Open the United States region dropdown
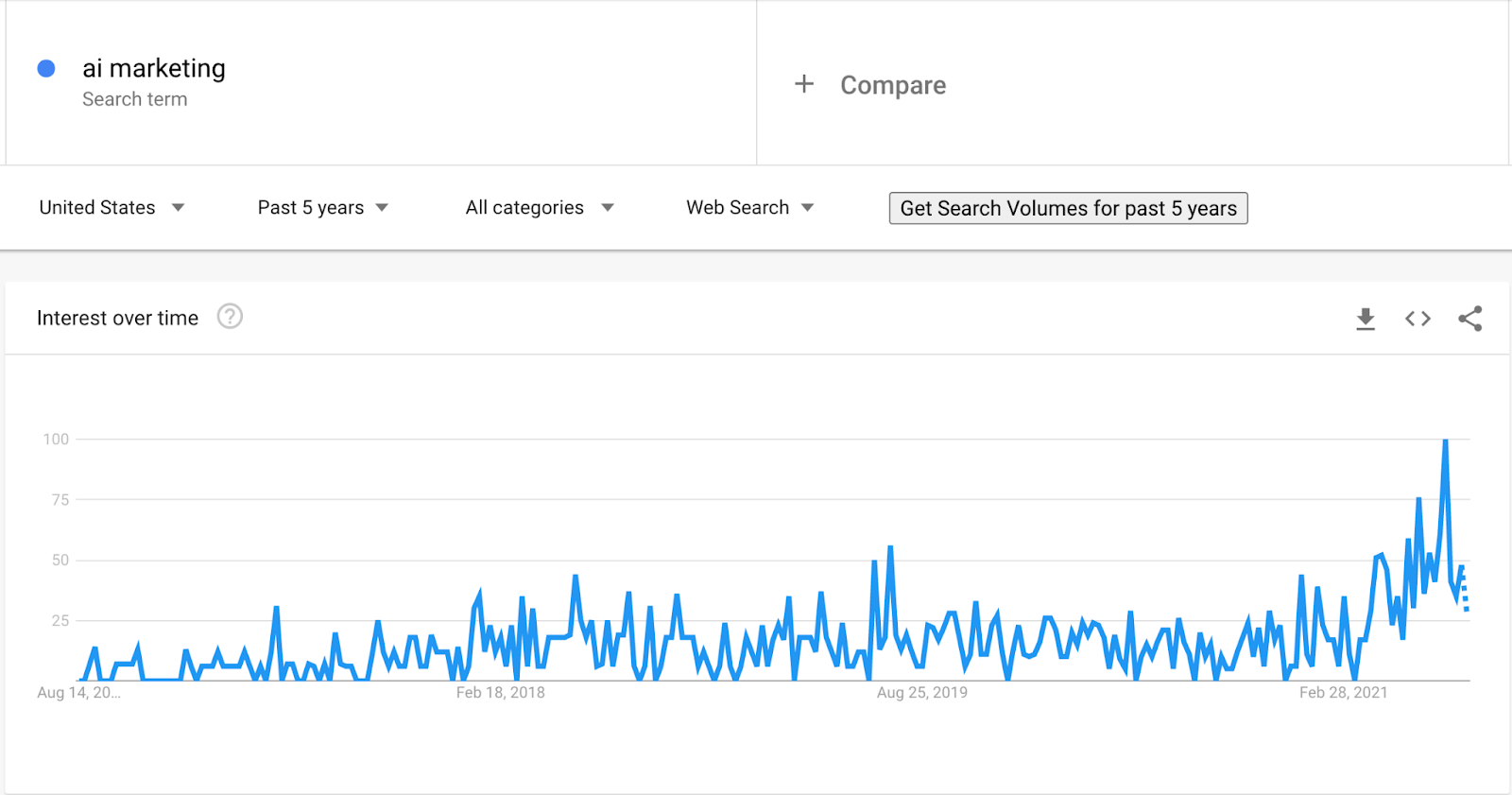Viewport: 1512px width, 795px height. (112, 208)
